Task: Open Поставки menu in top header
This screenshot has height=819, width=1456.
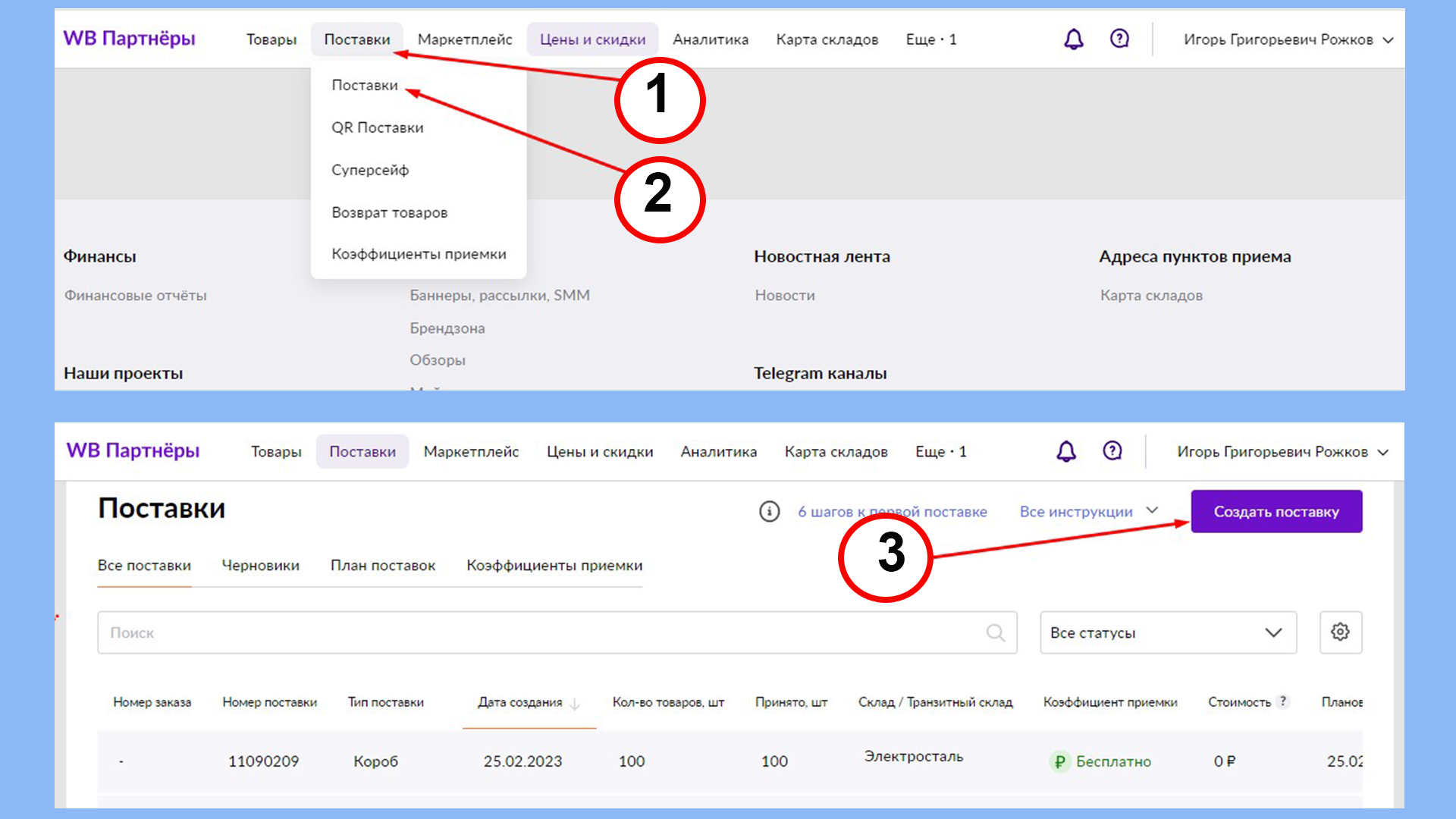Action: (x=357, y=39)
